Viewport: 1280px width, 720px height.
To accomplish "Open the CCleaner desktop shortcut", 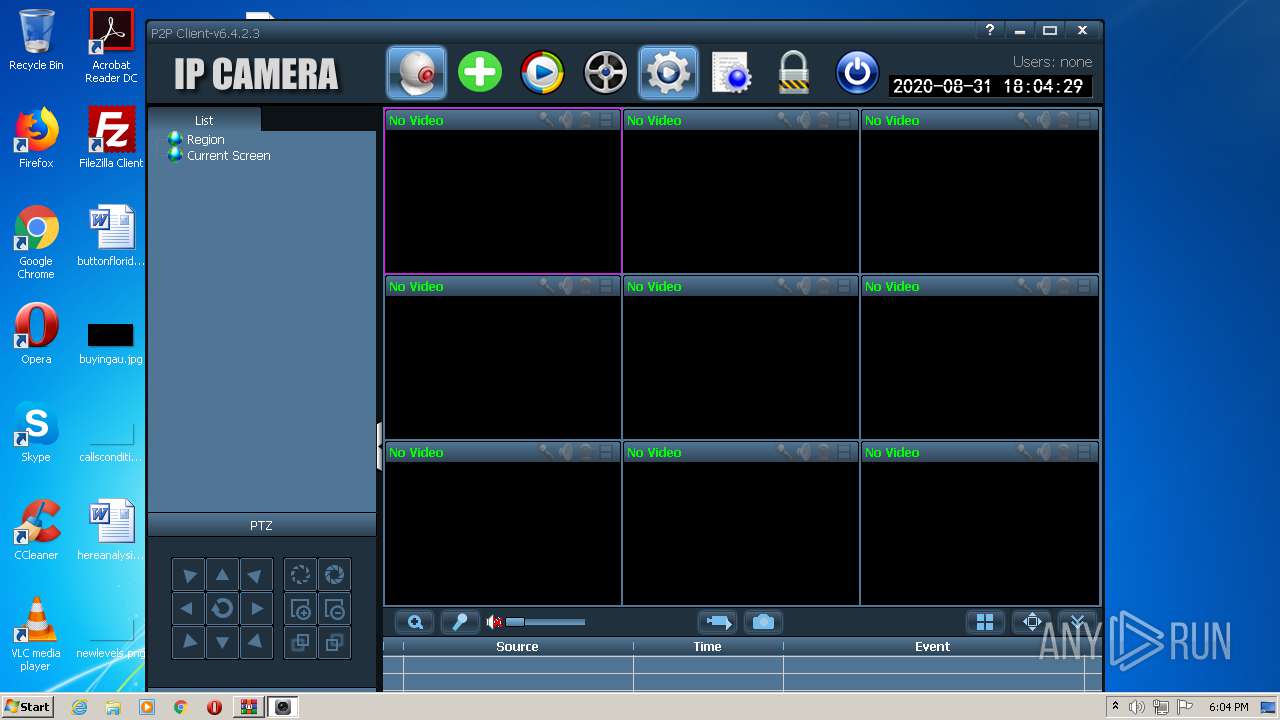I will click(36, 529).
